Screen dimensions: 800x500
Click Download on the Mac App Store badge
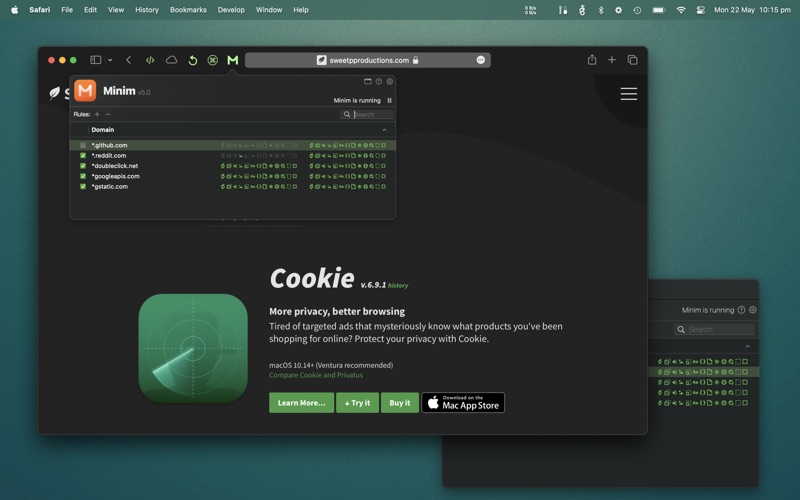click(463, 403)
